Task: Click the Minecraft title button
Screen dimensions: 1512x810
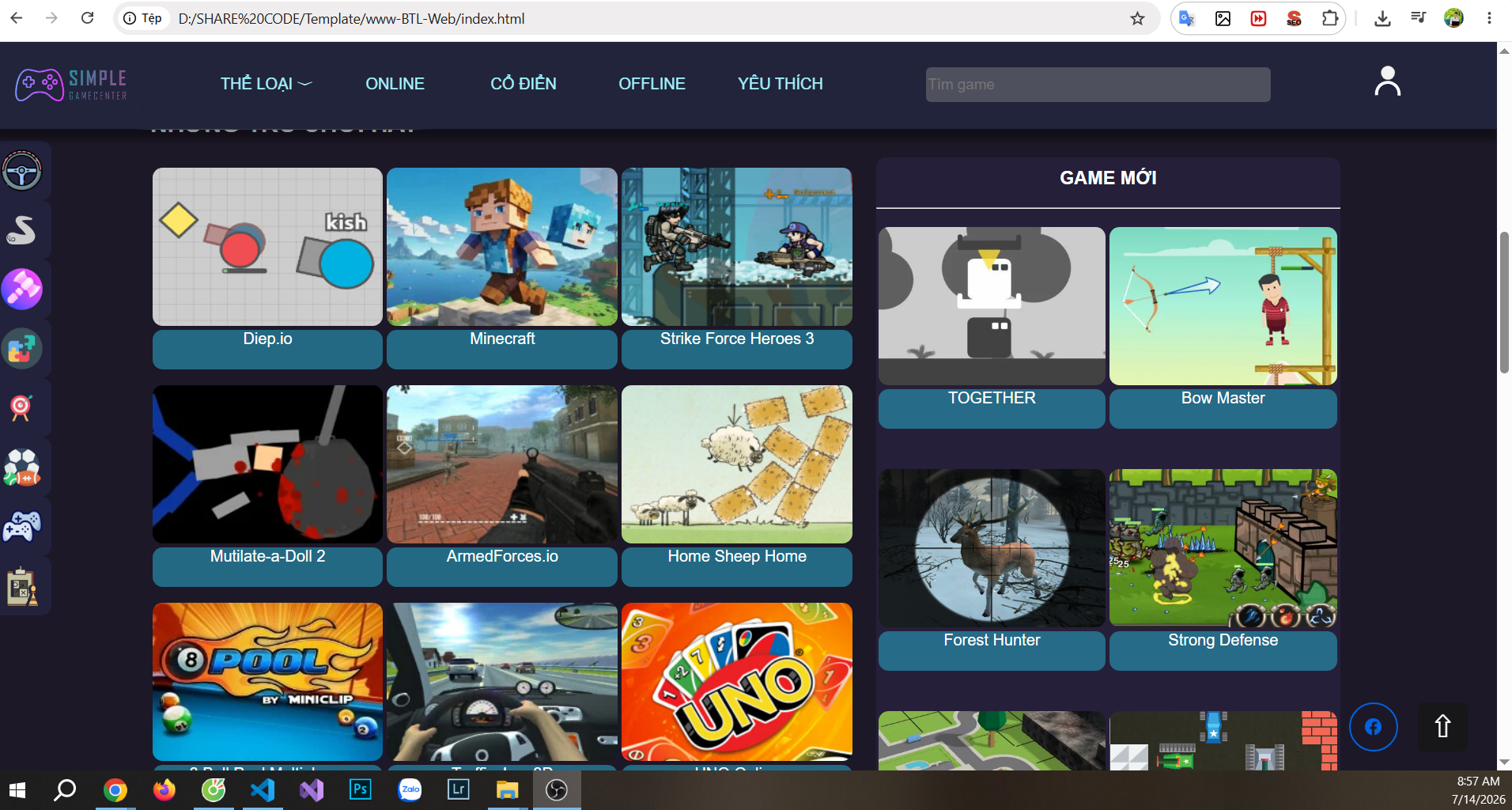Action: coord(502,349)
